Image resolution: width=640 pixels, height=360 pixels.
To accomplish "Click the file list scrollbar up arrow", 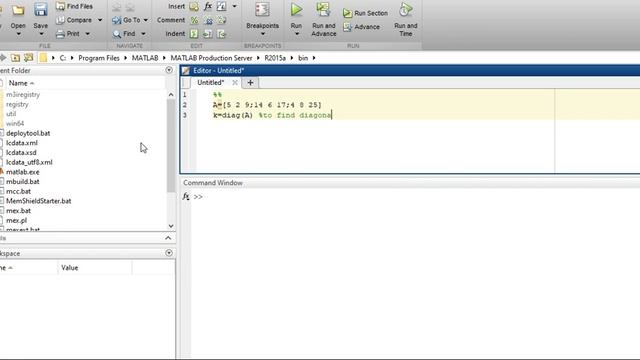I will point(171,94).
